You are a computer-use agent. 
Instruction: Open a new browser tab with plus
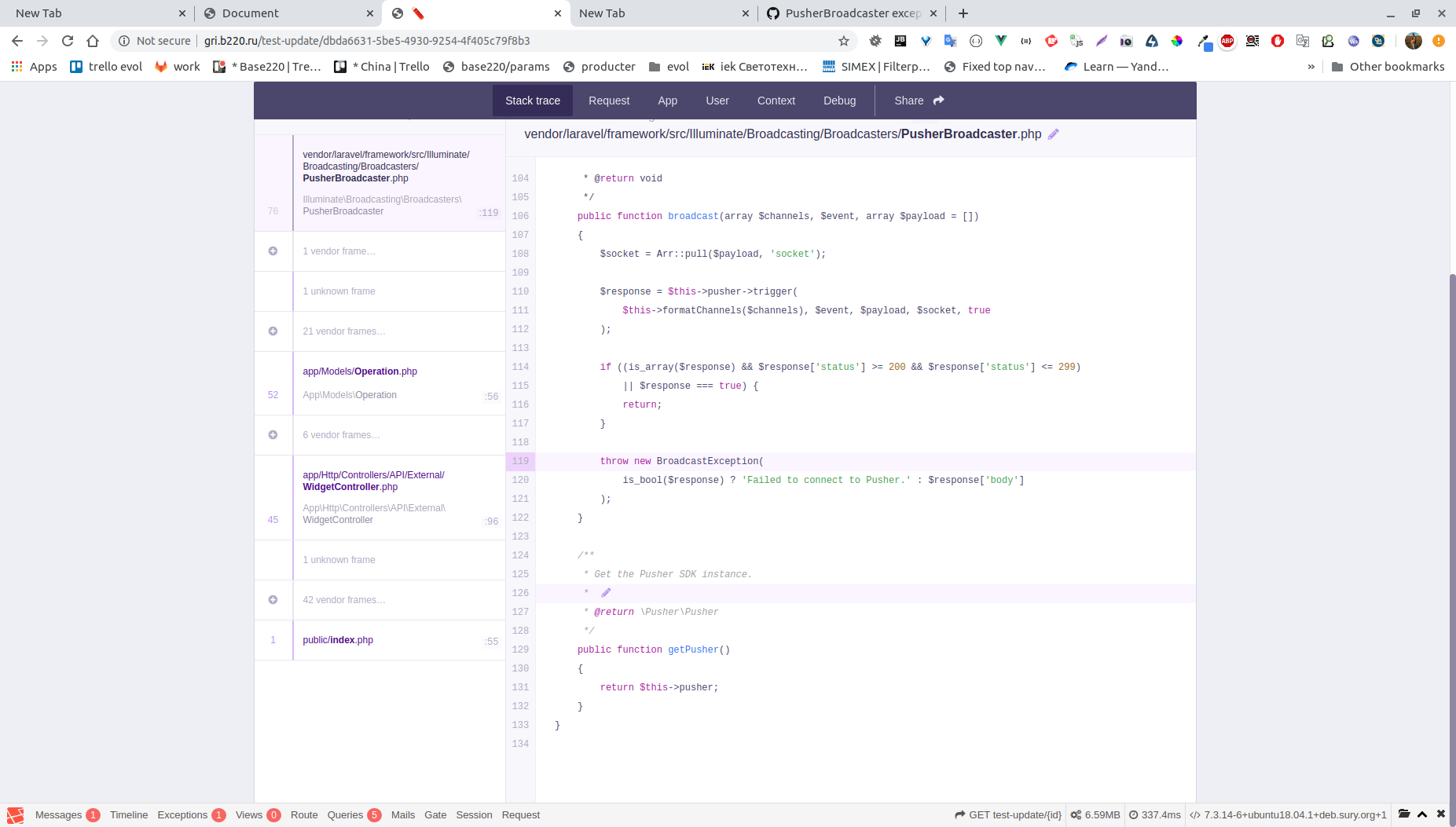point(963,13)
